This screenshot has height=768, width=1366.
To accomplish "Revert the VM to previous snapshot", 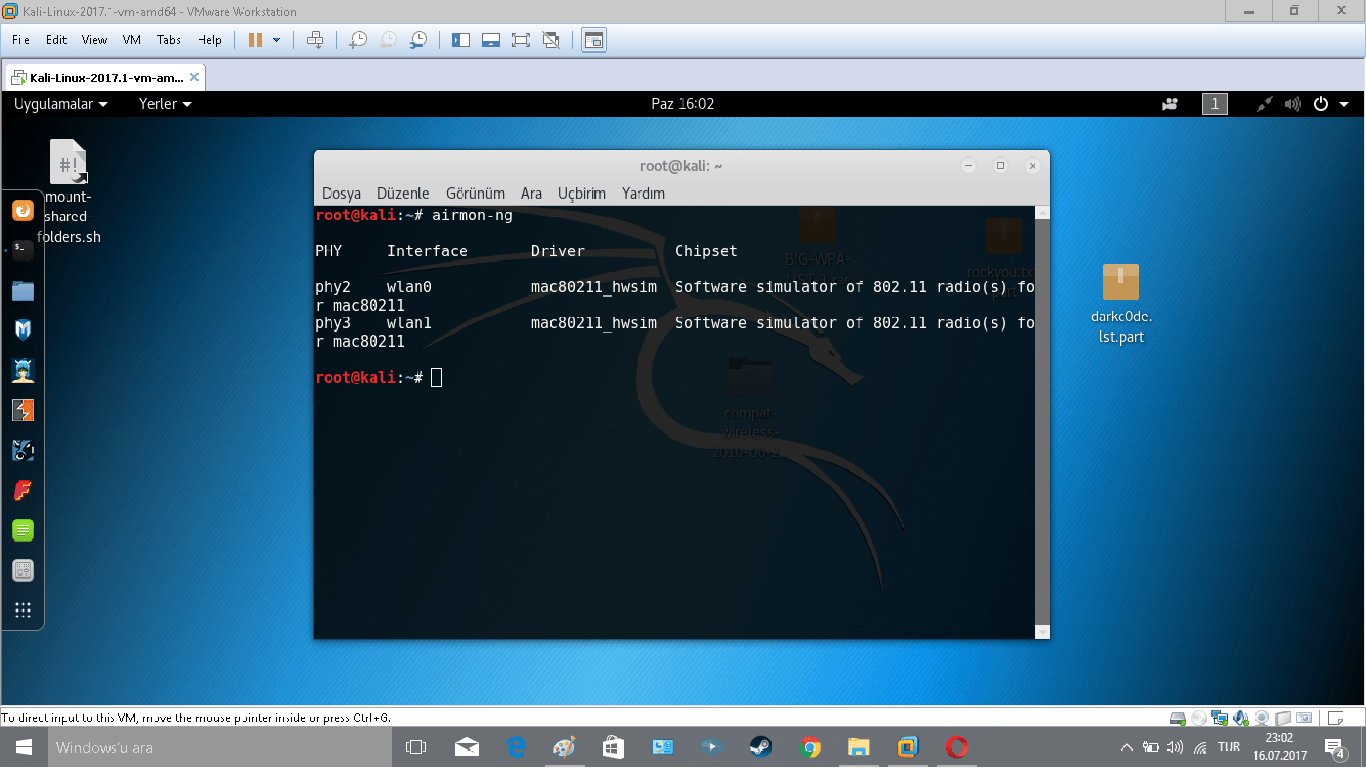I will click(388, 40).
